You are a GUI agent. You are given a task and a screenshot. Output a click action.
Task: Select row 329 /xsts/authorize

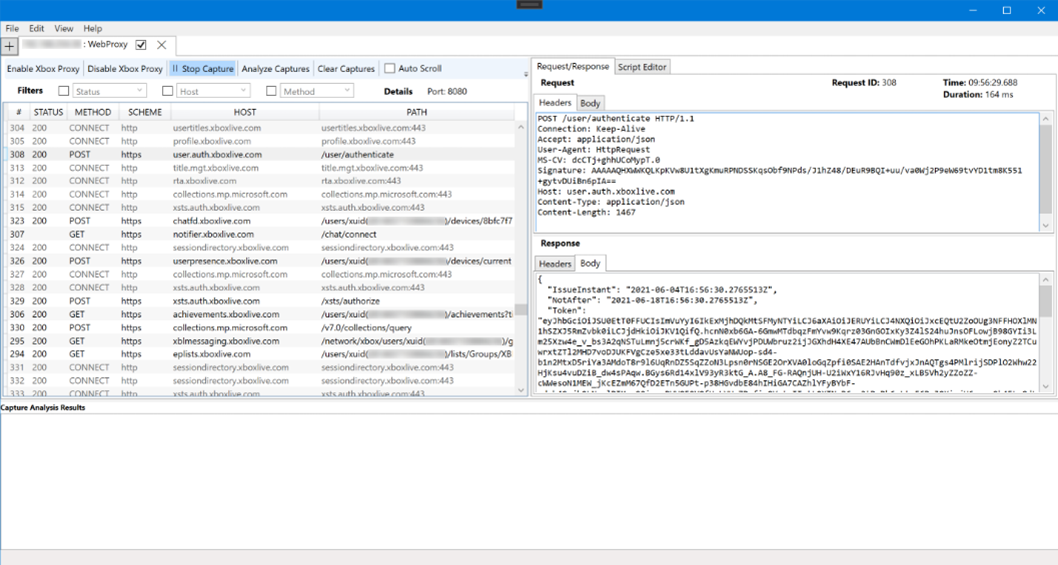(260, 301)
